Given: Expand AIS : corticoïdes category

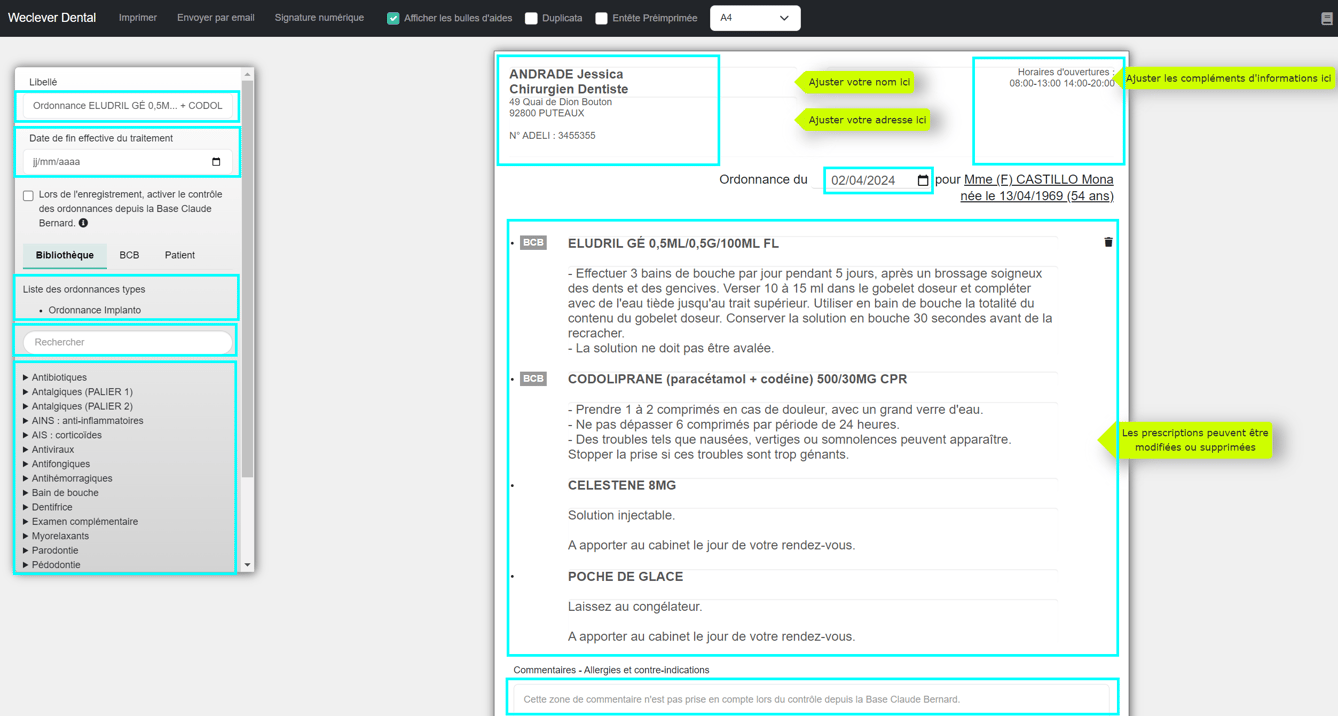Looking at the screenshot, I should (62, 435).
